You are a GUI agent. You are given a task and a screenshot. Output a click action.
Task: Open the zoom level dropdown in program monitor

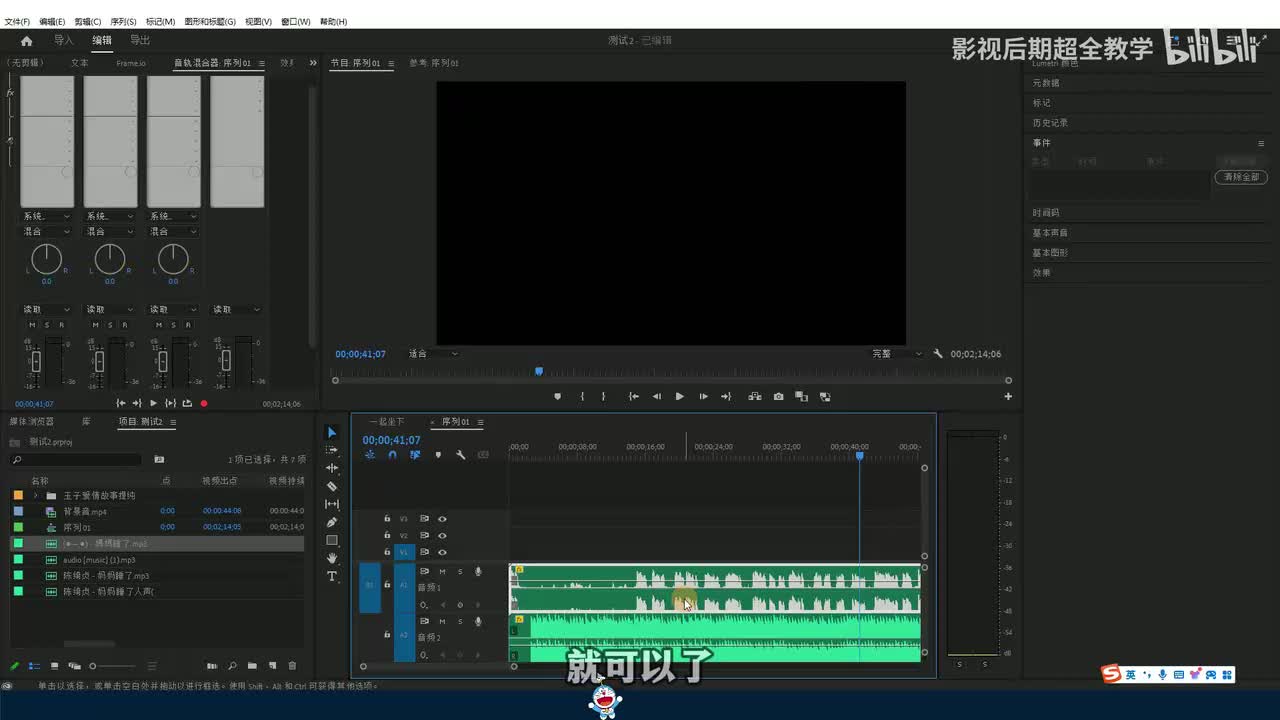(433, 354)
